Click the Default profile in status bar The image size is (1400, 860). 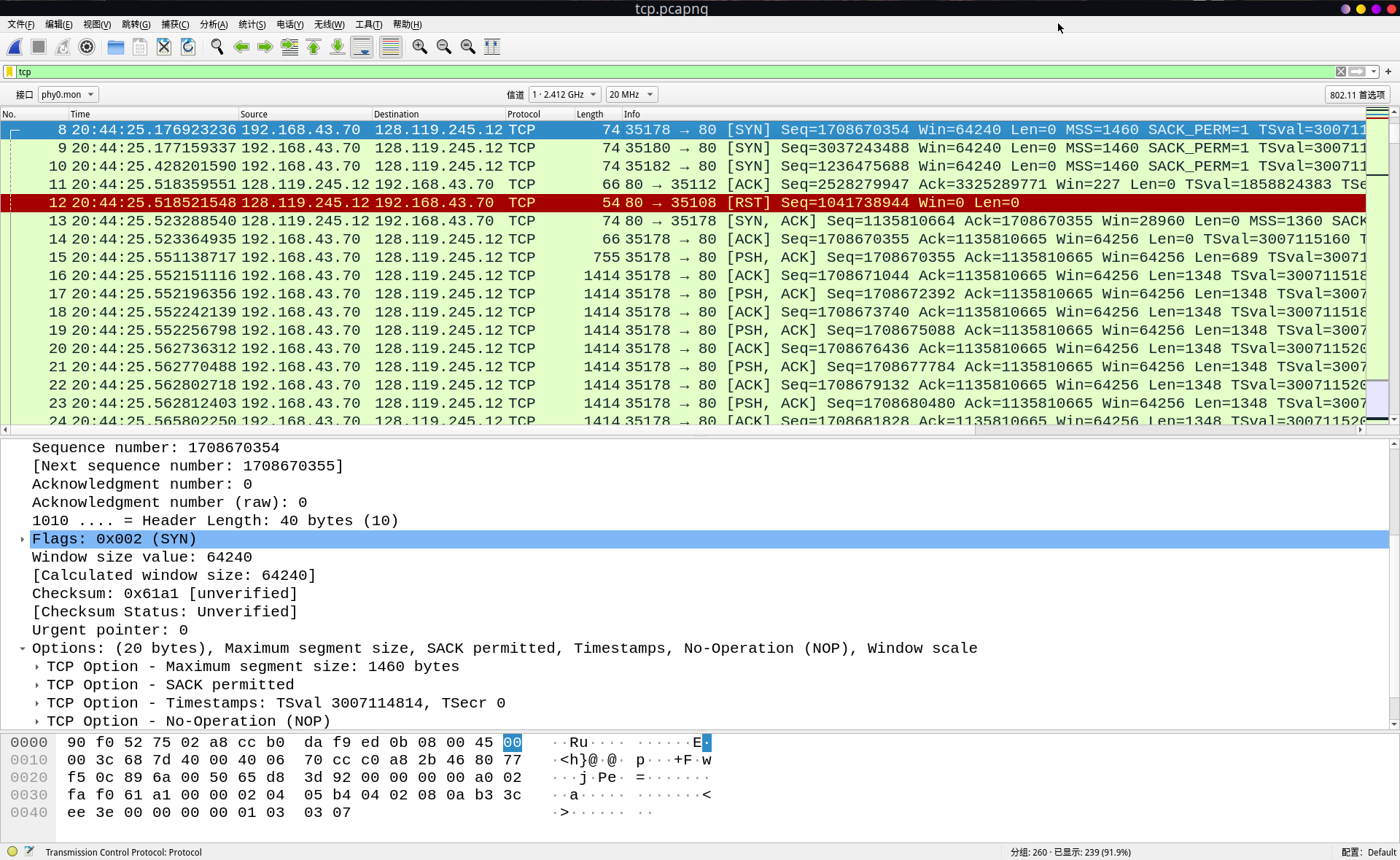coord(1369,852)
